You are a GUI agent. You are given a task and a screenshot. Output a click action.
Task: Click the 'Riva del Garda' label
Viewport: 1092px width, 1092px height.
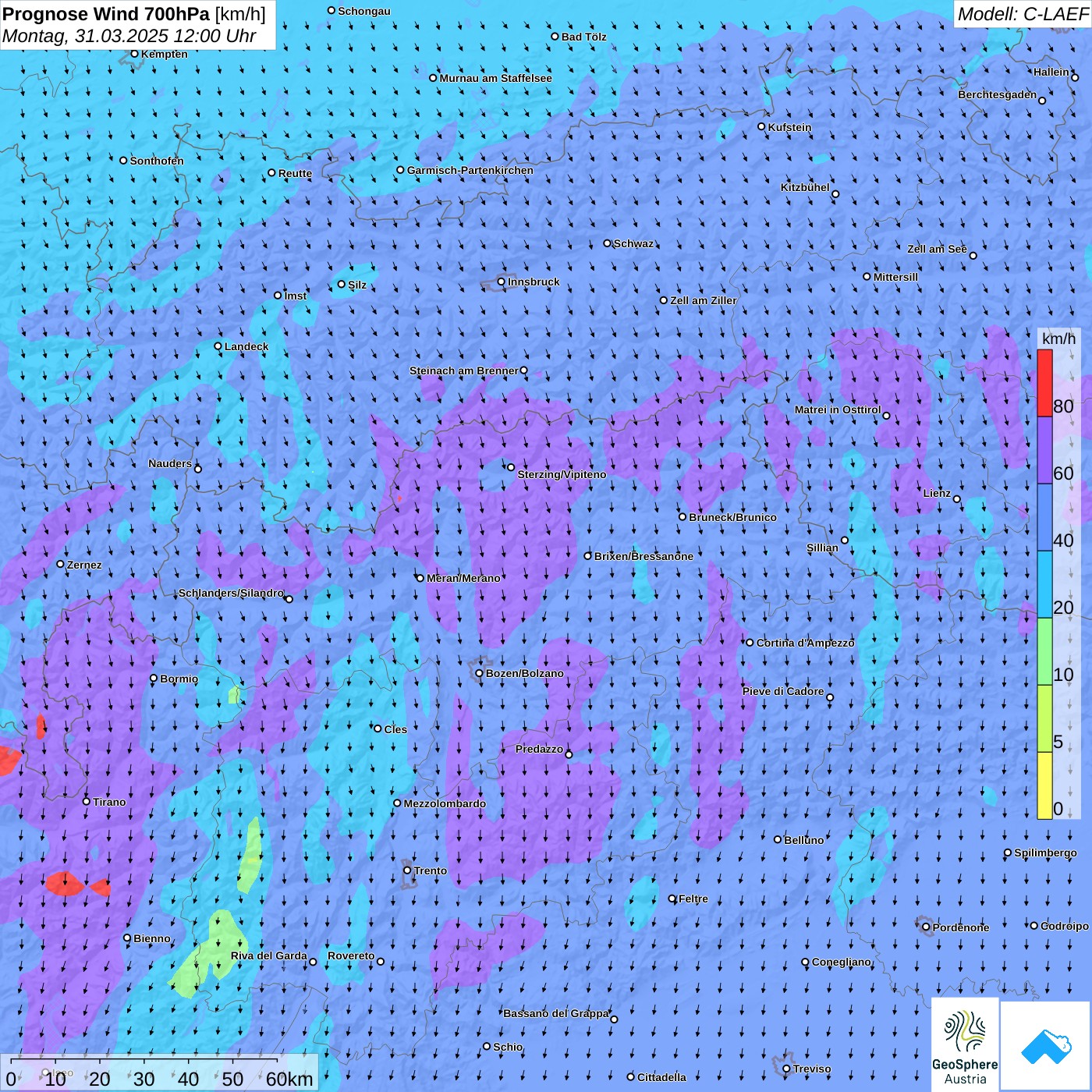click(268, 955)
